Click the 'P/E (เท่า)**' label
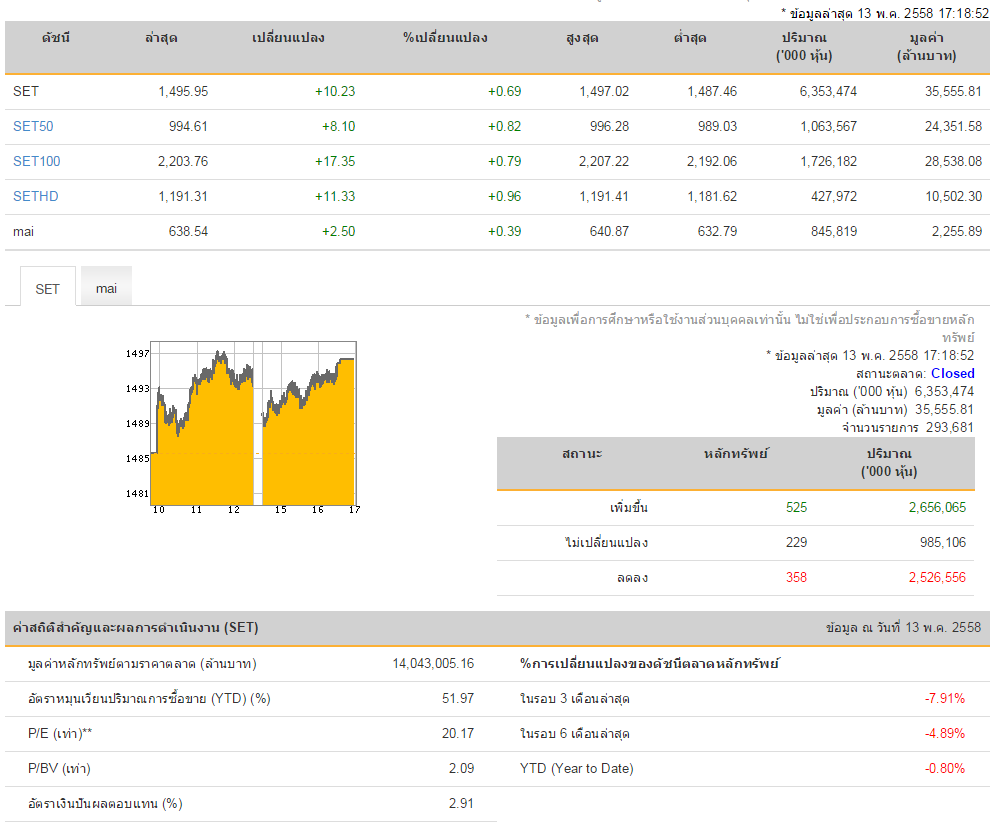Image resolution: width=991 pixels, height=825 pixels. point(60,733)
